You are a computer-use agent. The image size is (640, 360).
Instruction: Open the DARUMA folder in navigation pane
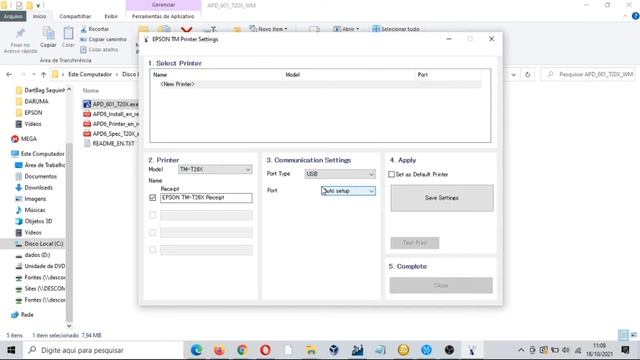(32, 101)
